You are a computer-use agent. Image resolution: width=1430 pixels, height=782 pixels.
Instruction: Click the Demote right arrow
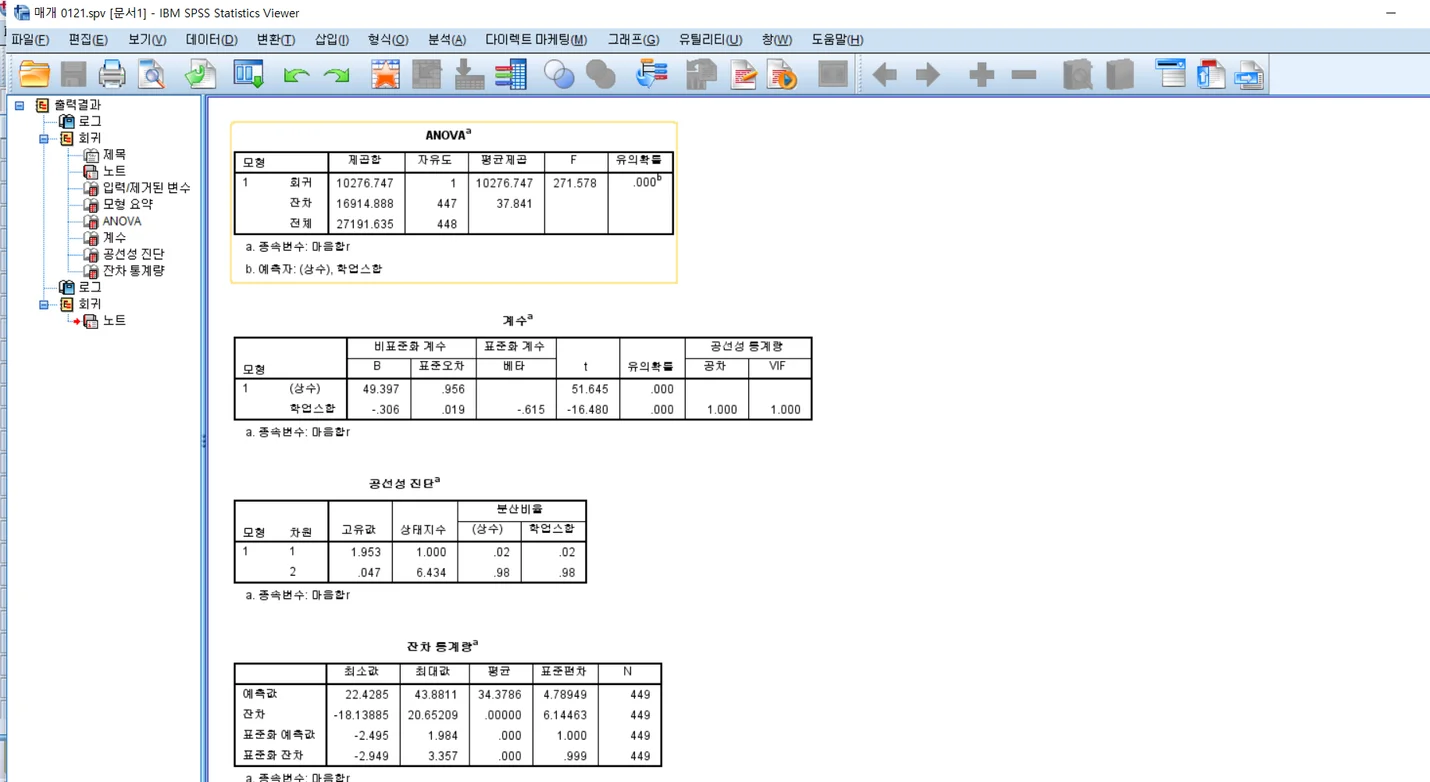click(928, 75)
